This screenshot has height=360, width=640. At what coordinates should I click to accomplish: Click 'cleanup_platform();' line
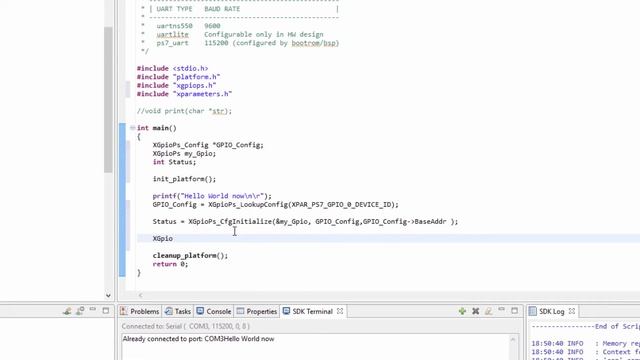(x=190, y=256)
